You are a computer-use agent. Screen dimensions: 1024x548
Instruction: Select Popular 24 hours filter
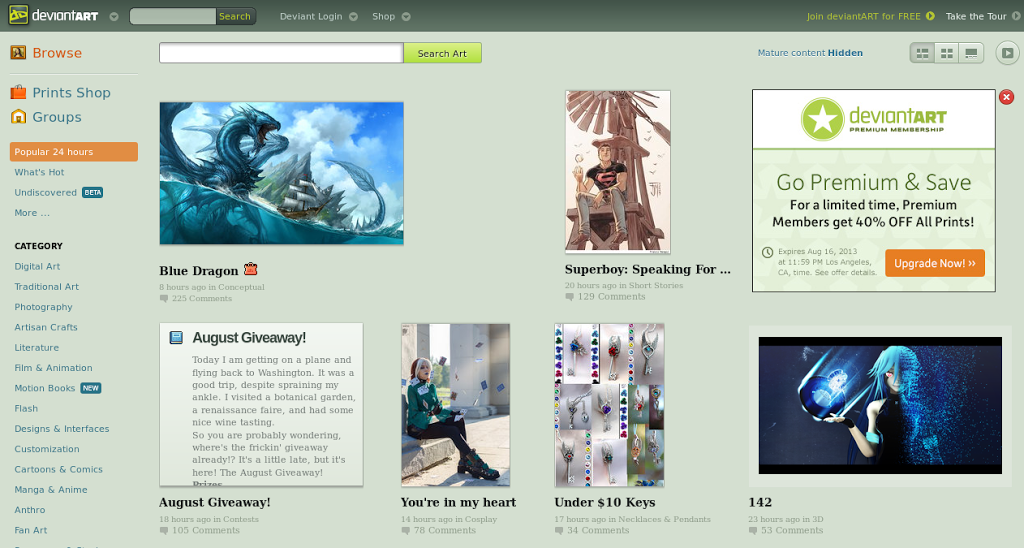click(74, 152)
